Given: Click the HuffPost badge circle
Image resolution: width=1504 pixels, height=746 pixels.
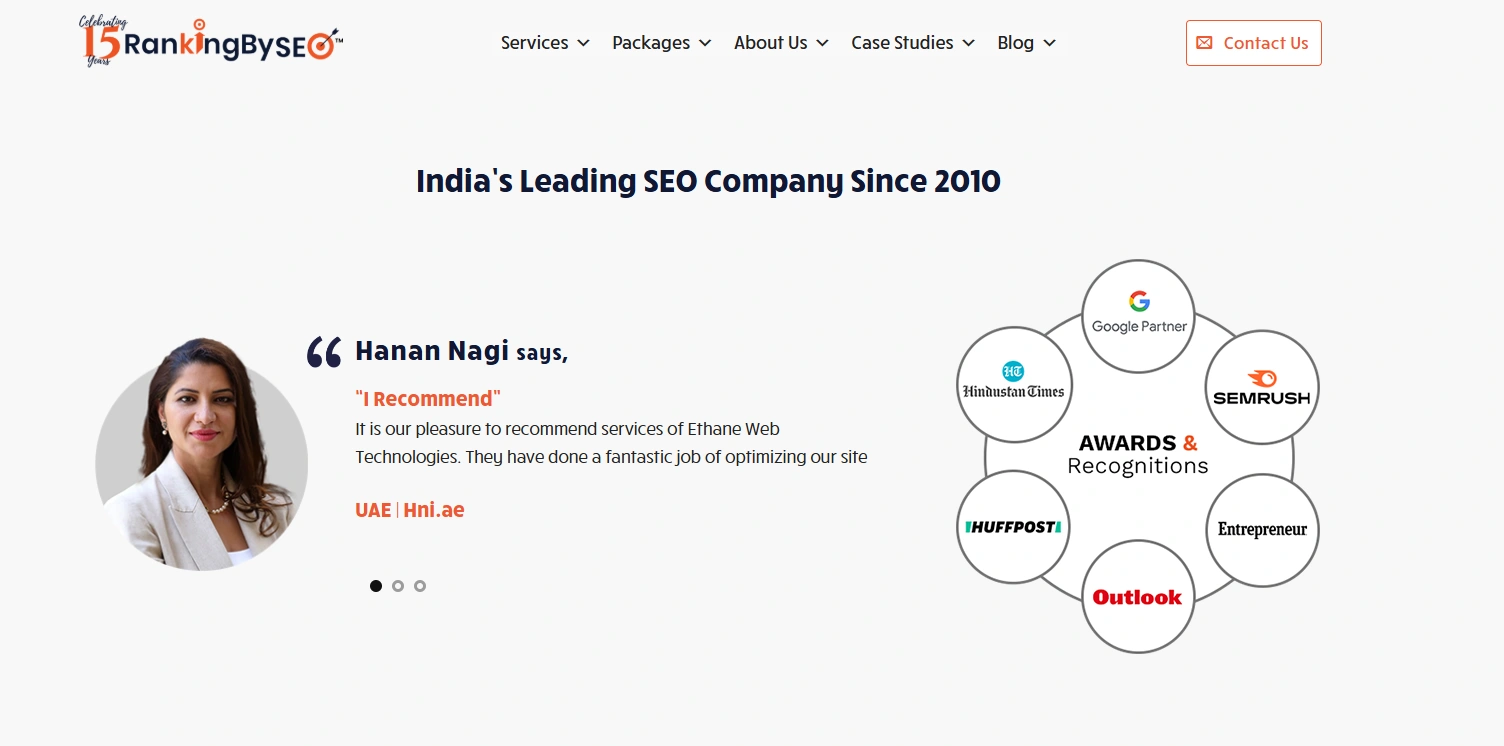Looking at the screenshot, I should [x=1014, y=527].
